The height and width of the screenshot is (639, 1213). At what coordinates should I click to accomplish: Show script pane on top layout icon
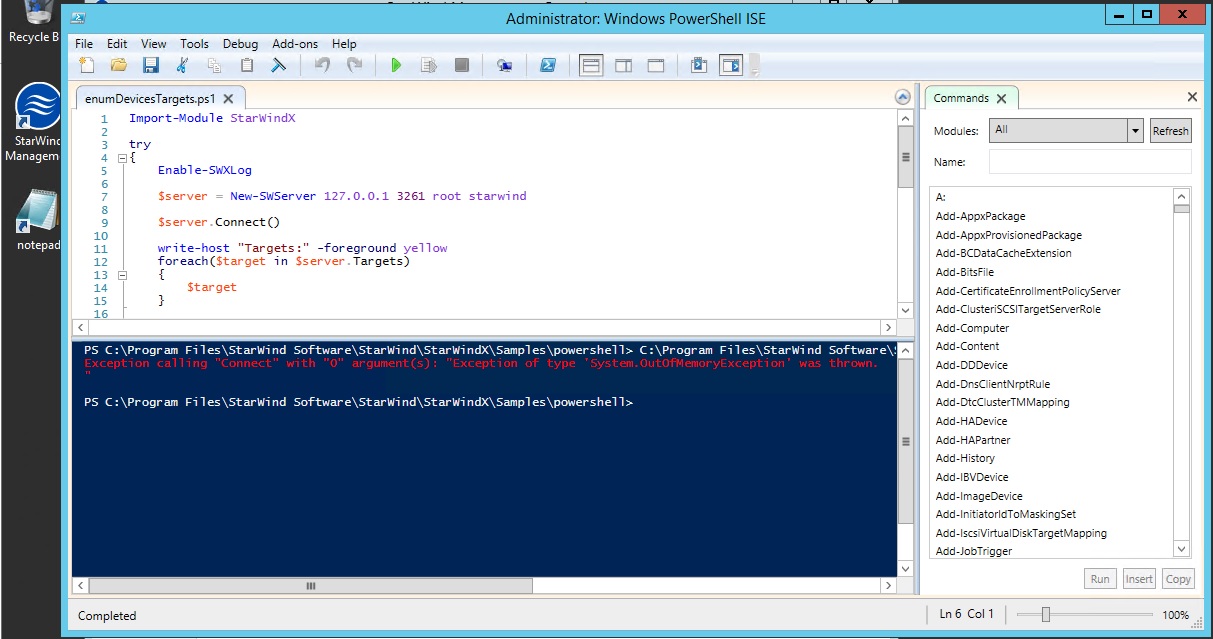point(591,65)
